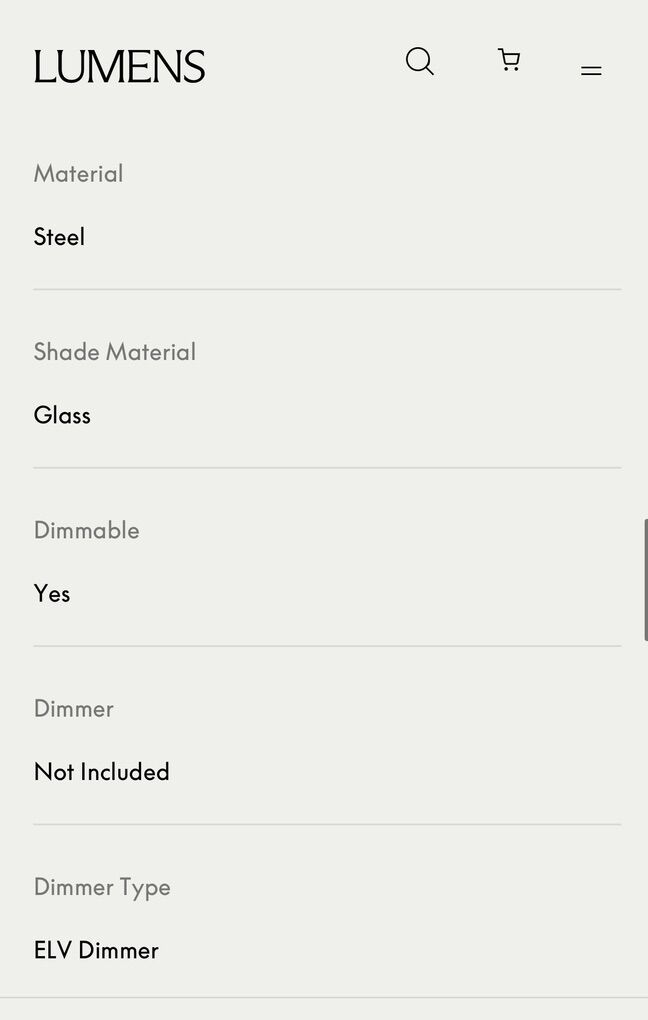The image size is (648, 1020).
Task: Go to the Lumens home logo
Action: [119, 67]
